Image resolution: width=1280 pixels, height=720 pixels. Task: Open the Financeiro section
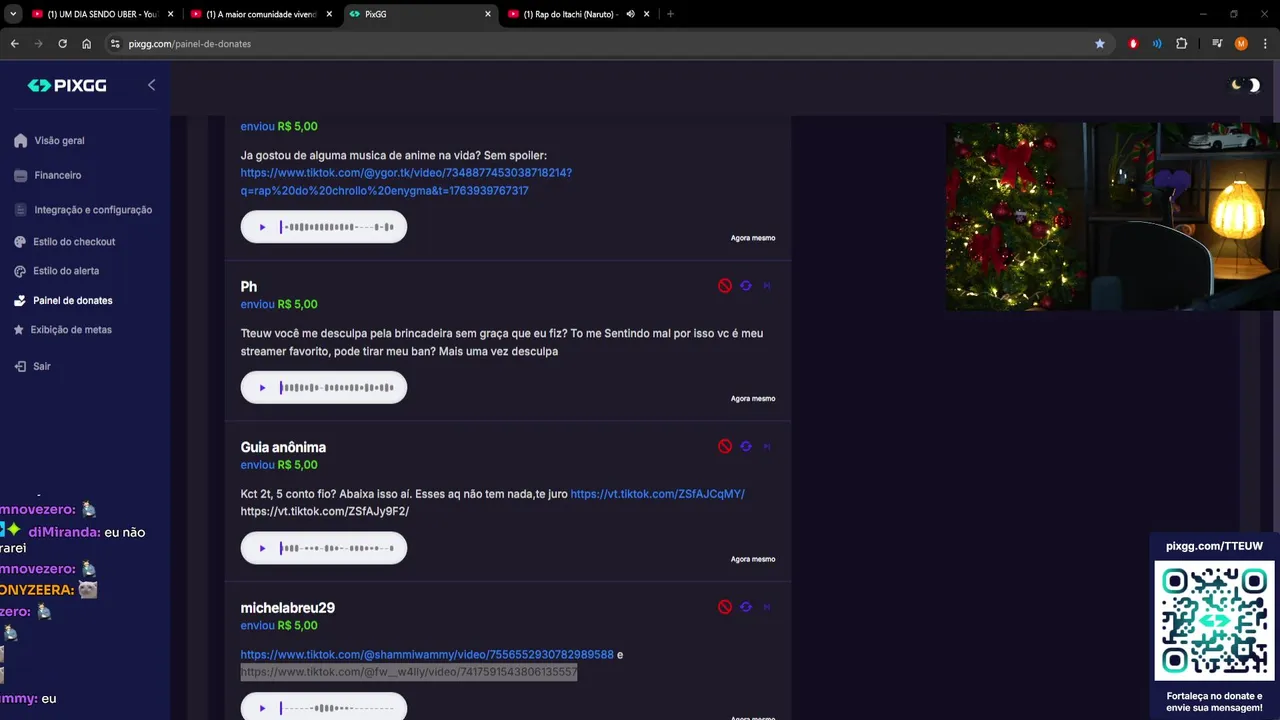pos(57,175)
